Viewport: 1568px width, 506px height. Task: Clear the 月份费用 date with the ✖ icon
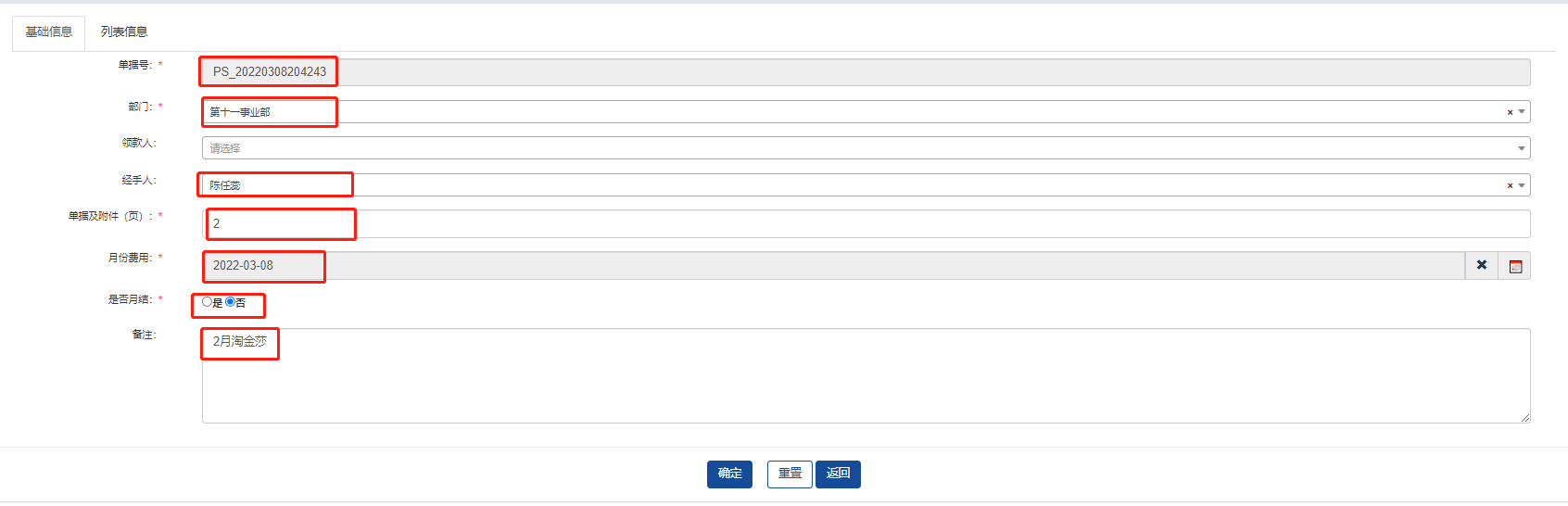click(1481, 265)
